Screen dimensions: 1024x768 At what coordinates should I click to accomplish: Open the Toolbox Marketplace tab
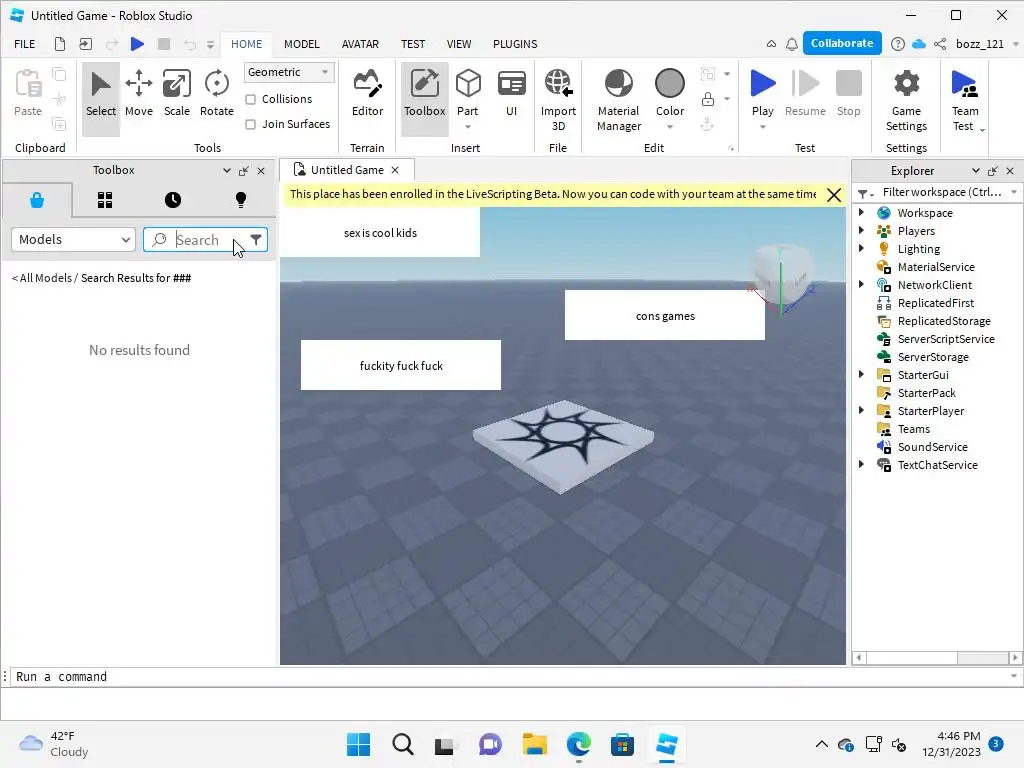point(37,200)
